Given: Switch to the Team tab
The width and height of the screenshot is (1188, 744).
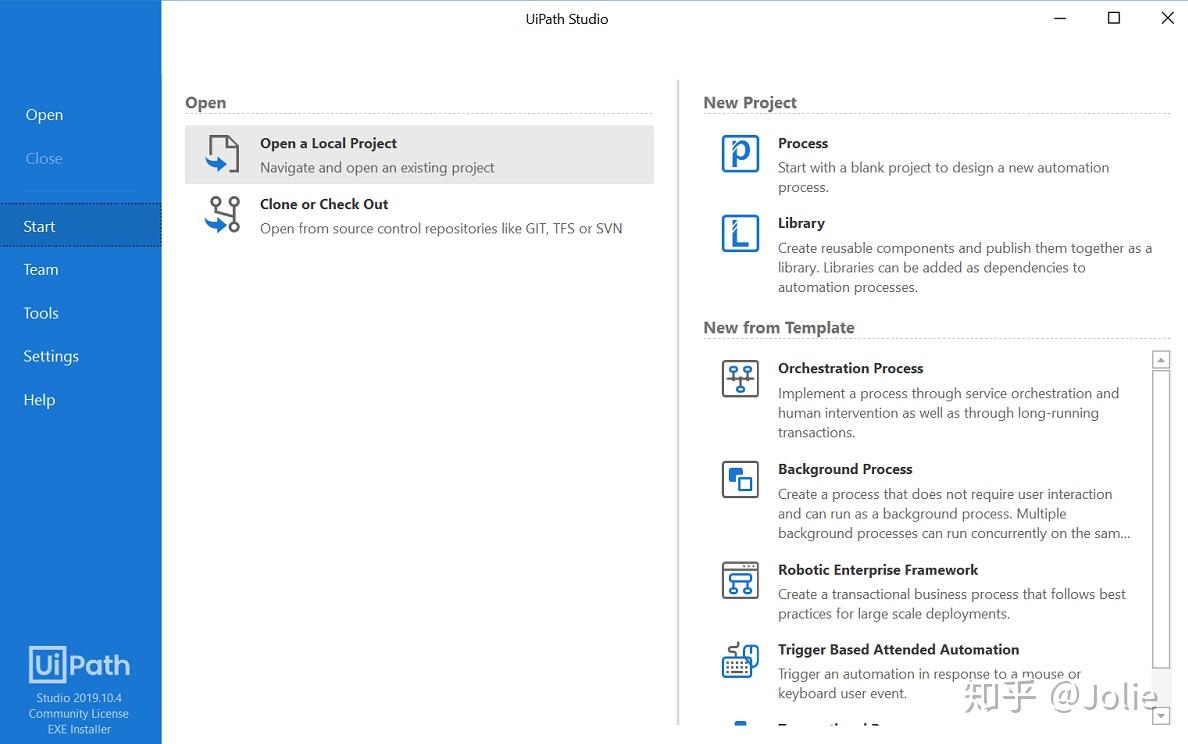Looking at the screenshot, I should click(41, 270).
